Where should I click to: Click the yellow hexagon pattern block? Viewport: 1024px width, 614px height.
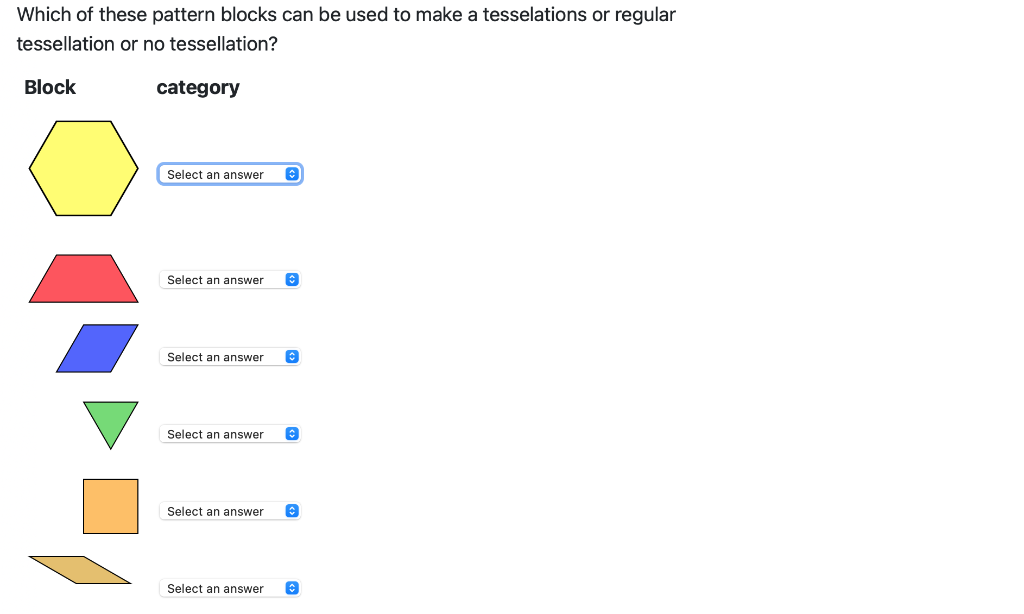point(83,167)
